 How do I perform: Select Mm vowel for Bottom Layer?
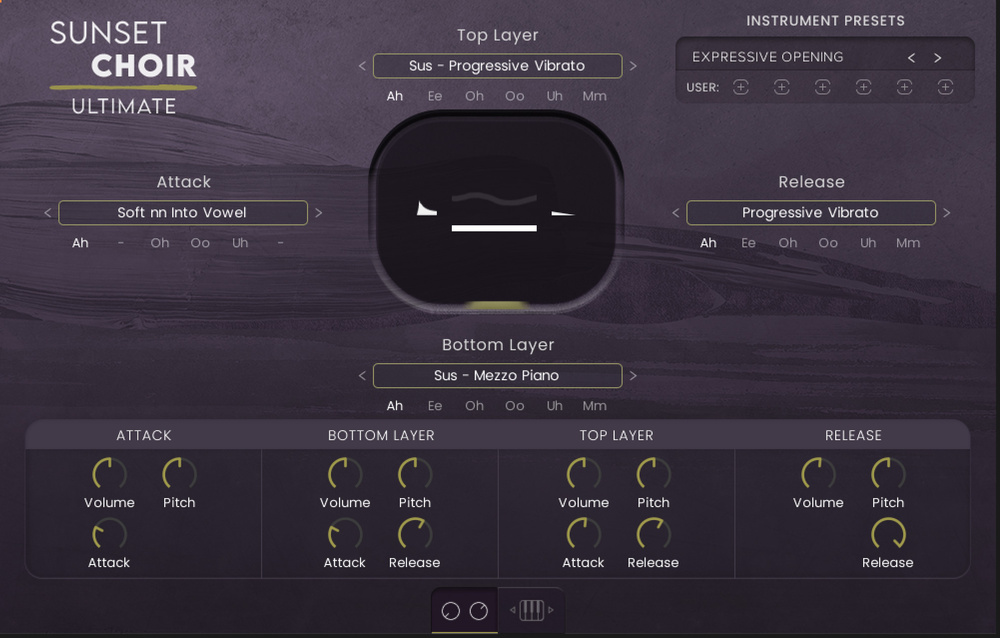[594, 406]
